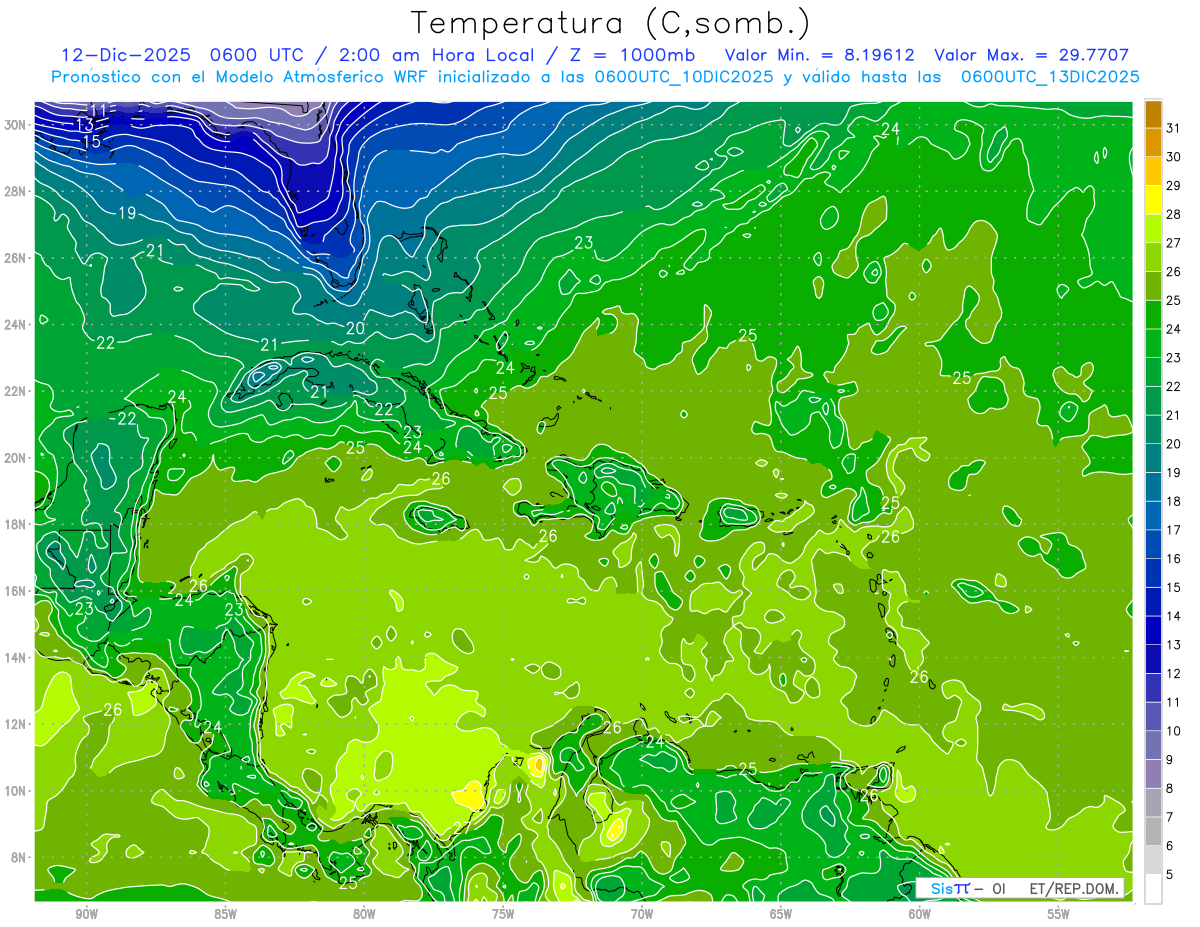Click the "10N" latitude axis label
Image resolution: width=1200 pixels, height=927 pixels.
click(x=16, y=791)
